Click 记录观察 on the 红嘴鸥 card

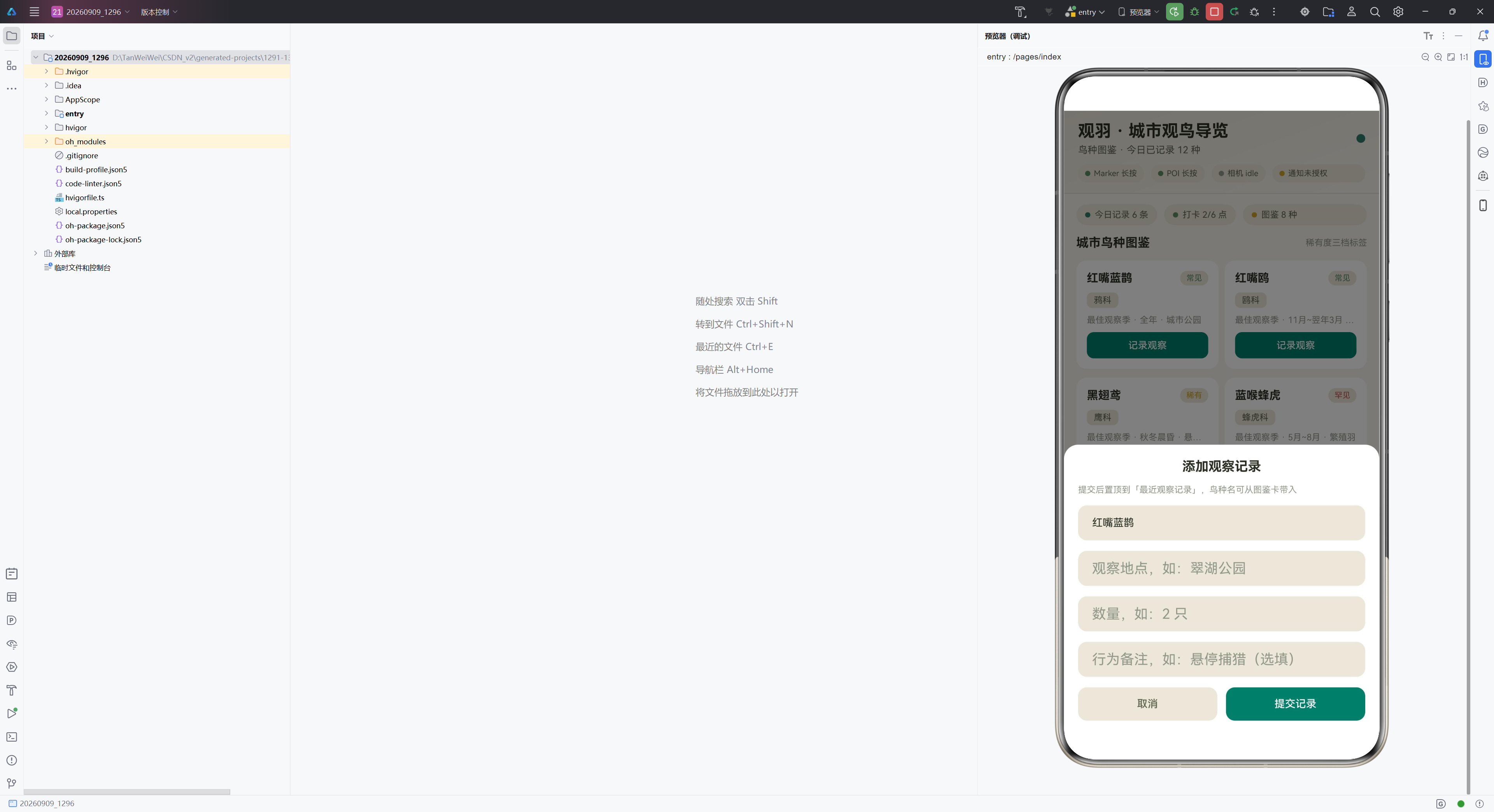click(x=1295, y=345)
